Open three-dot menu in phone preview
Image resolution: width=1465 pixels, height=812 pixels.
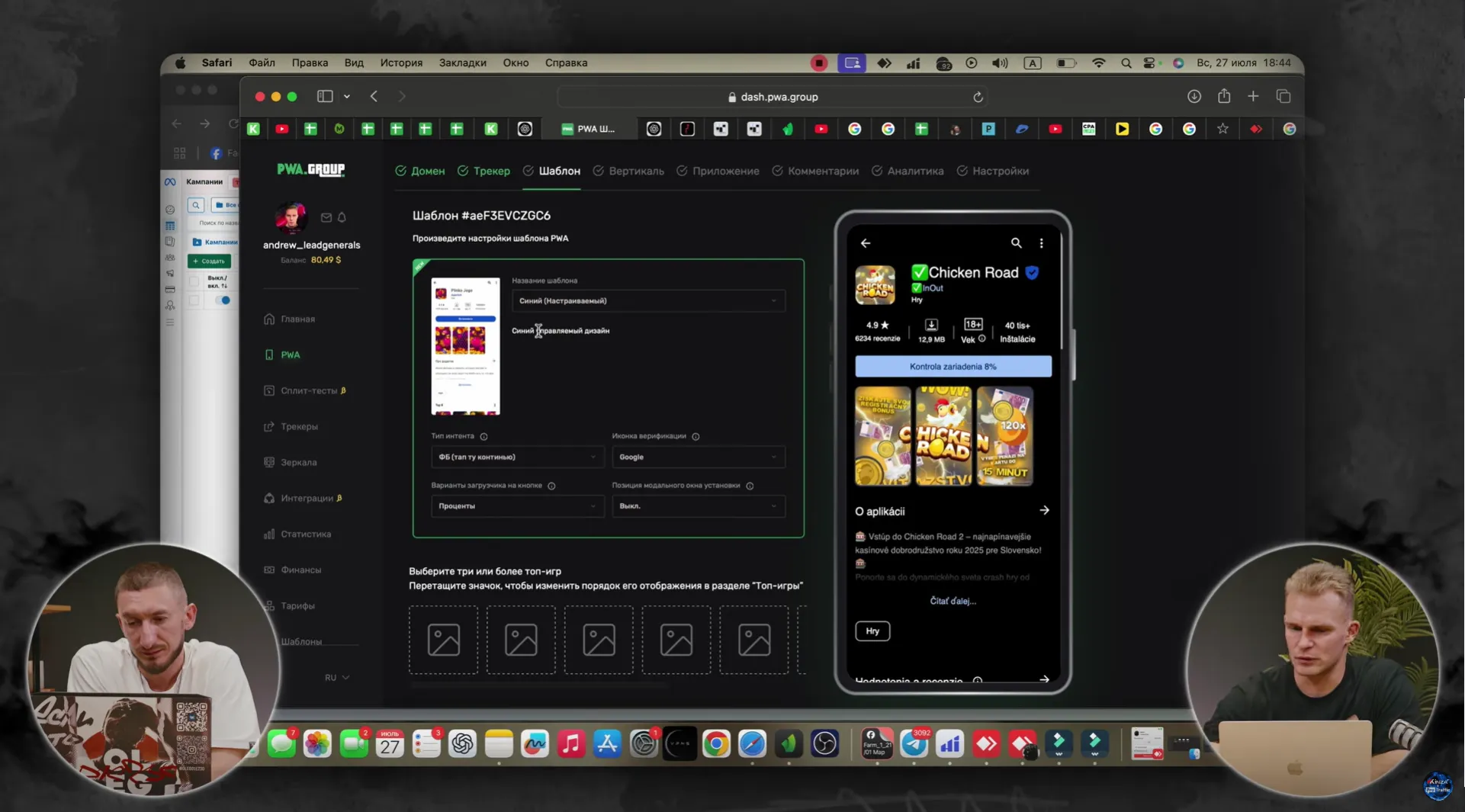tap(1042, 243)
